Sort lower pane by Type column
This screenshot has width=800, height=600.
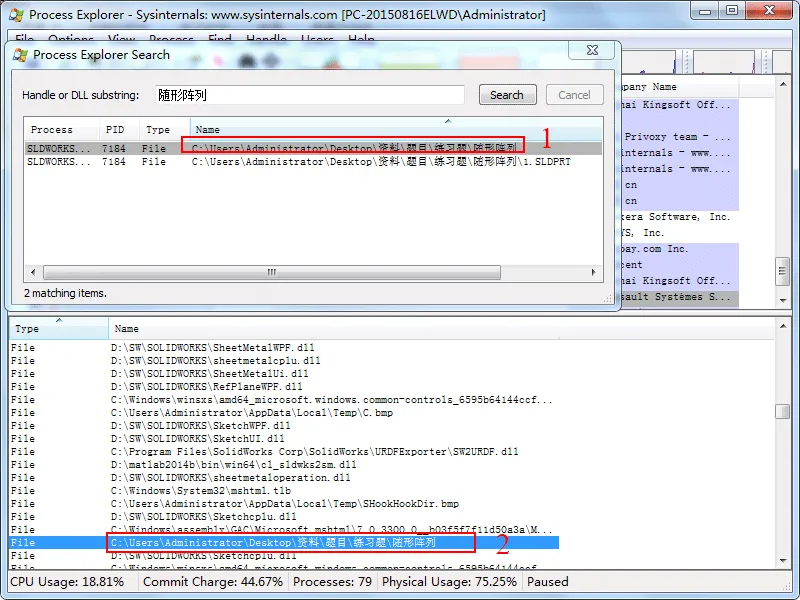59,329
